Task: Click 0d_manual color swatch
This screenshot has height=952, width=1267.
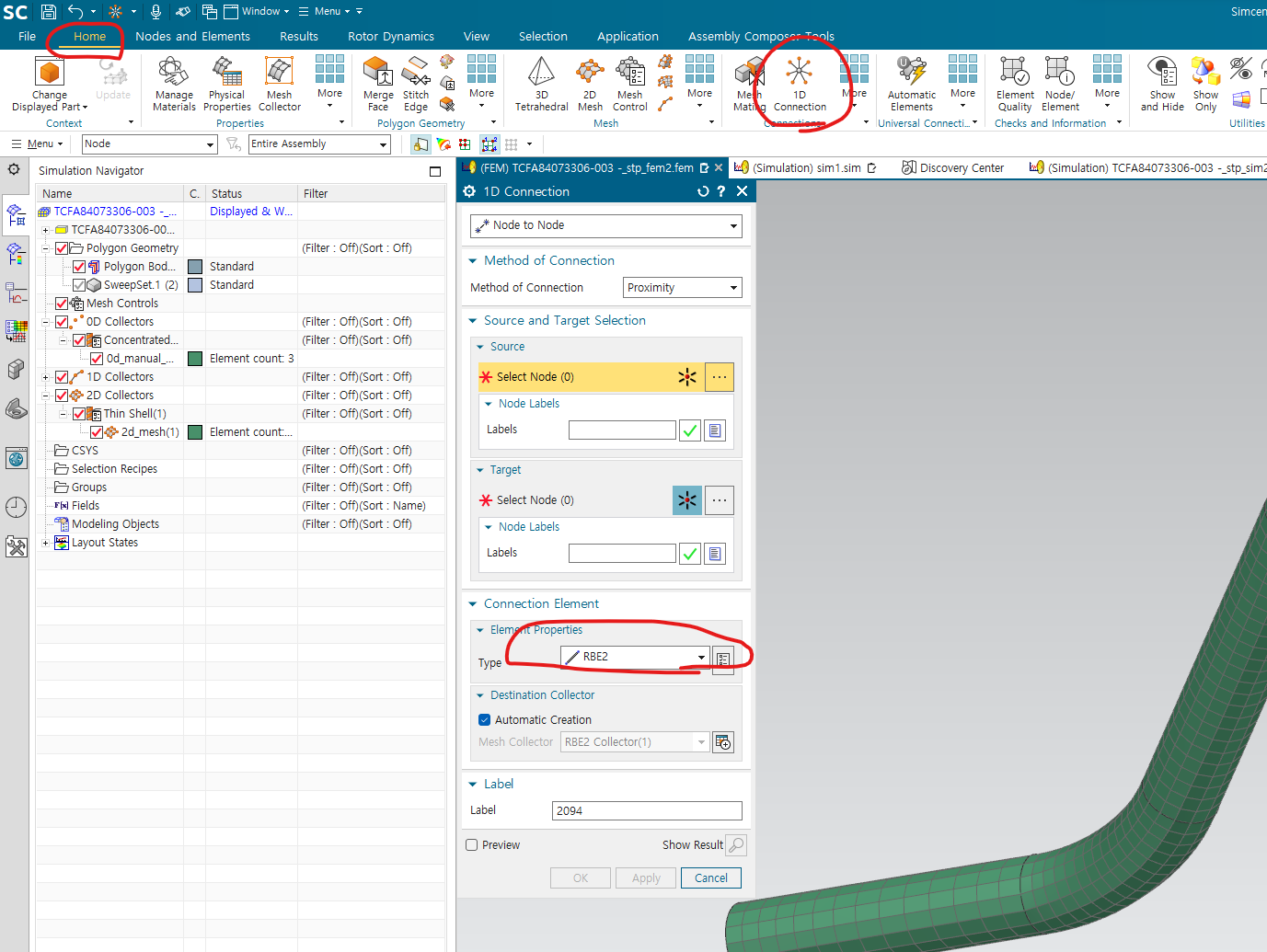Action: coord(195,359)
